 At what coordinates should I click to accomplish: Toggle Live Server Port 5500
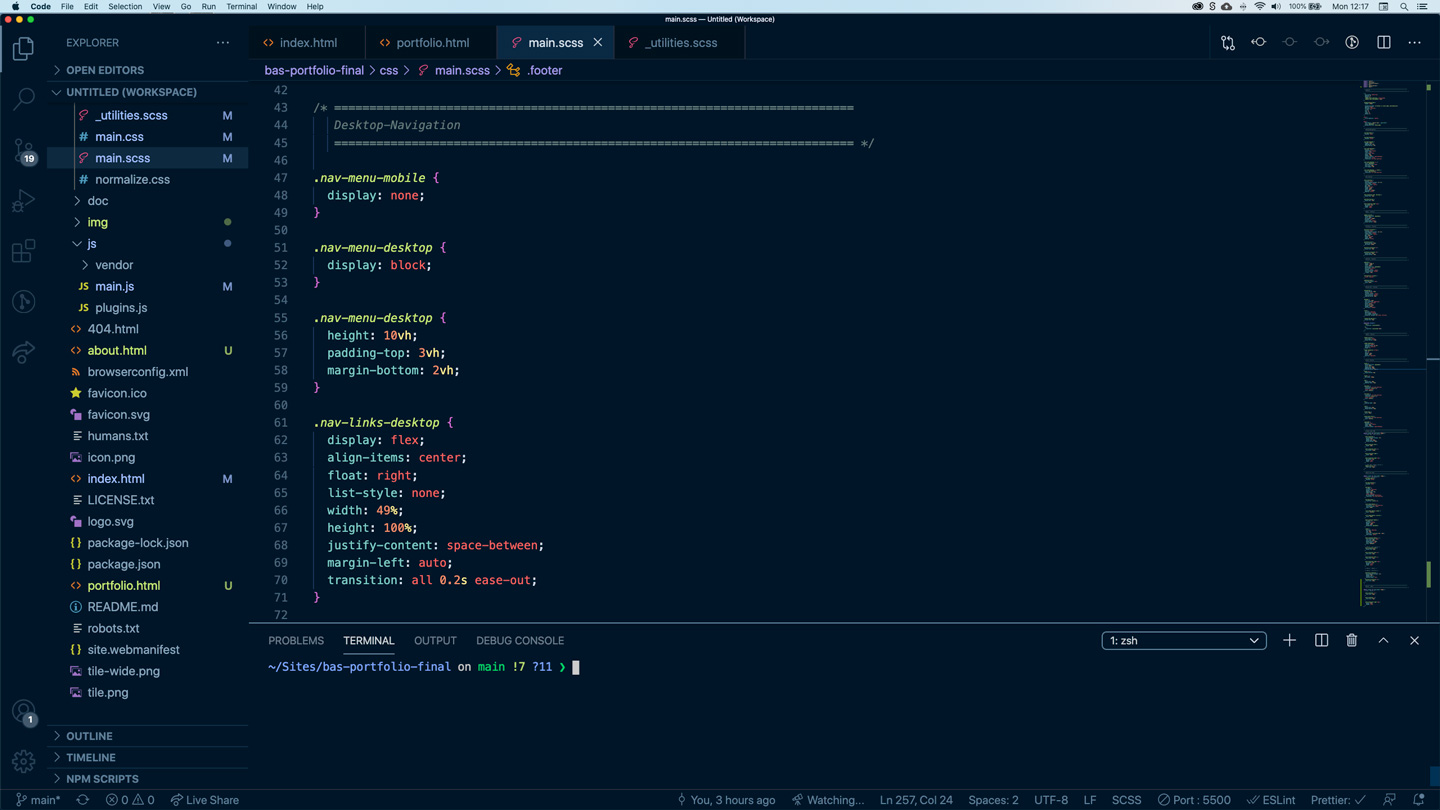[x=1194, y=800]
